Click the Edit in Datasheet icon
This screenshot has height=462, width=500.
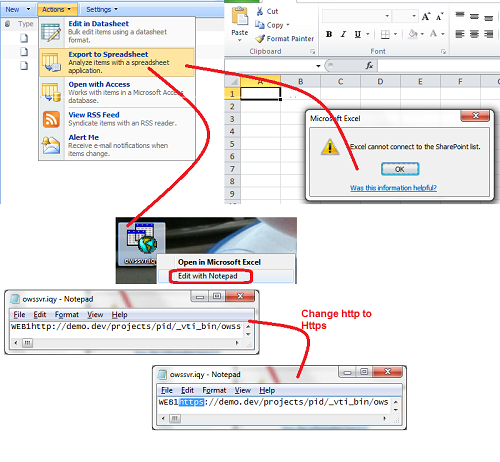click(x=51, y=33)
